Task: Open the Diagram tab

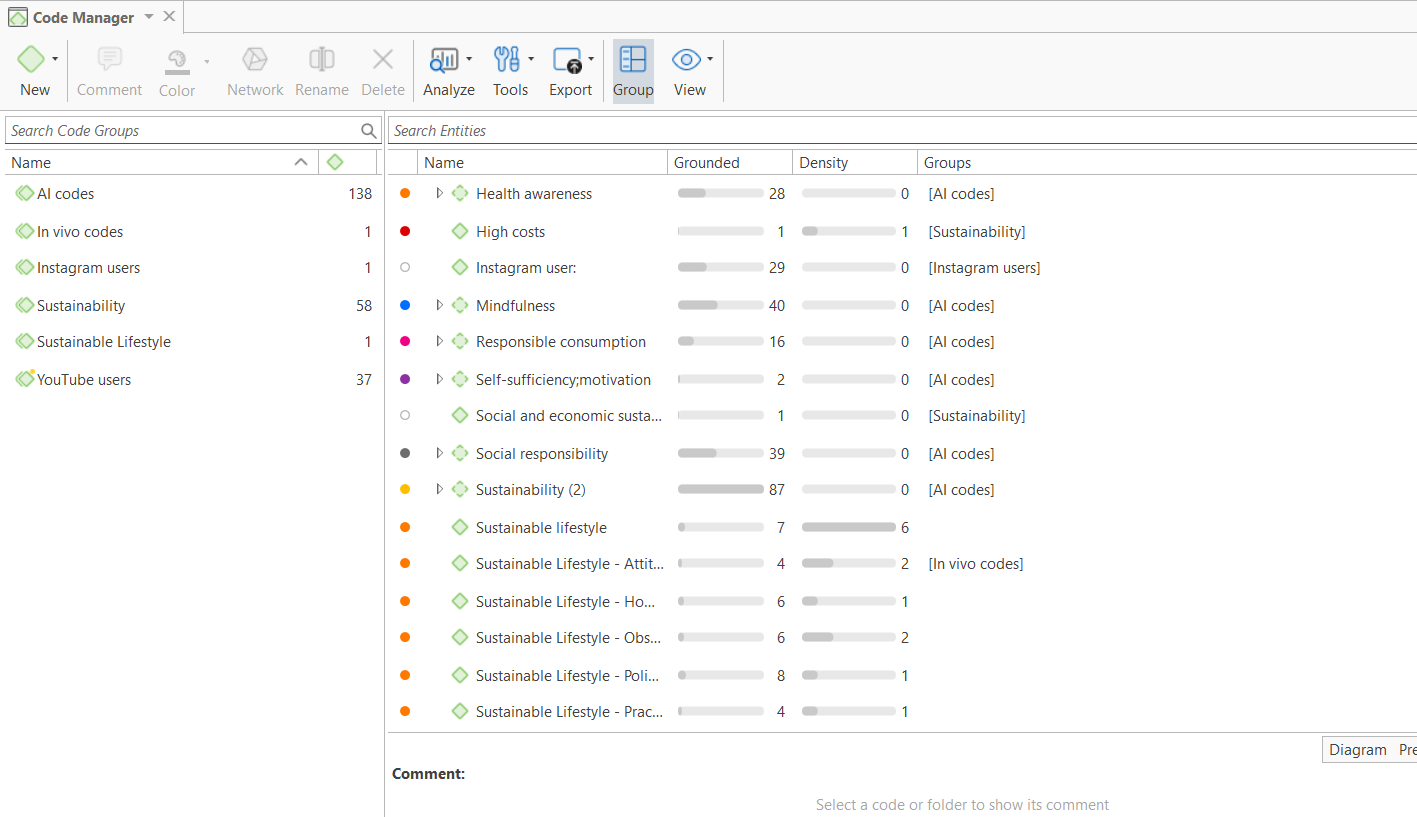Action: [1357, 750]
